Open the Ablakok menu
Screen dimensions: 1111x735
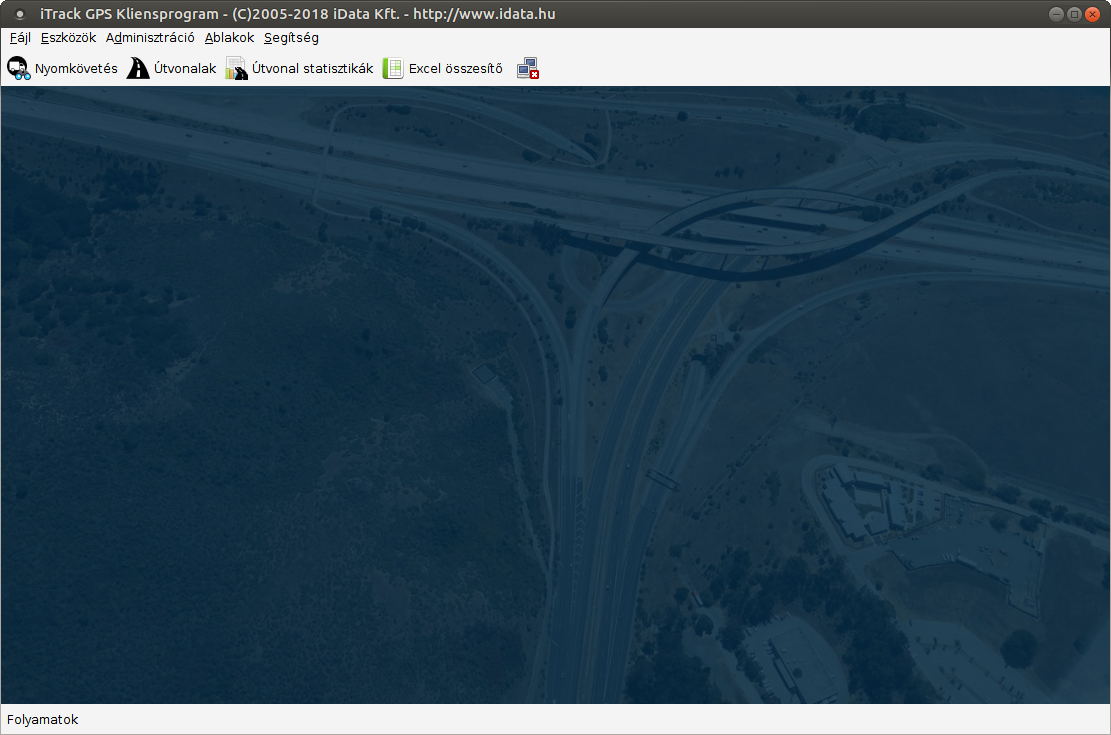point(229,38)
